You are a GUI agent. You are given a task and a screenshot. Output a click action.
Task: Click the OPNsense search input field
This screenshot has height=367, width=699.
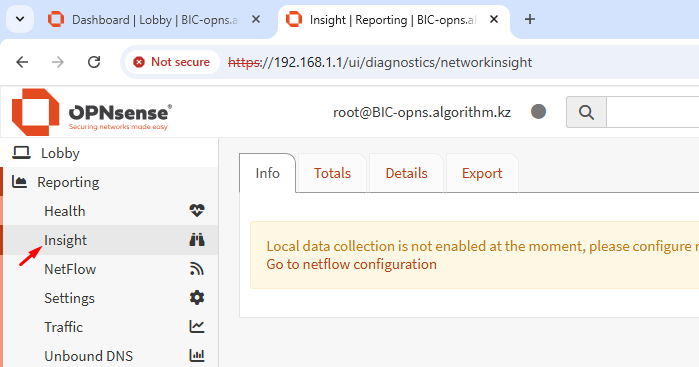(x=652, y=112)
